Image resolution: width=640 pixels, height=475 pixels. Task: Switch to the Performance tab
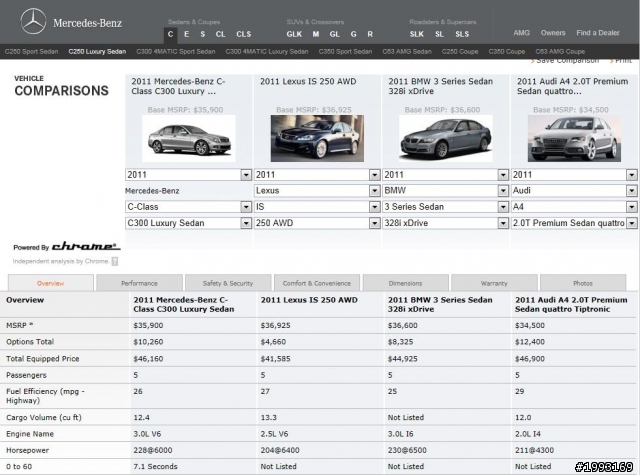coord(139,283)
